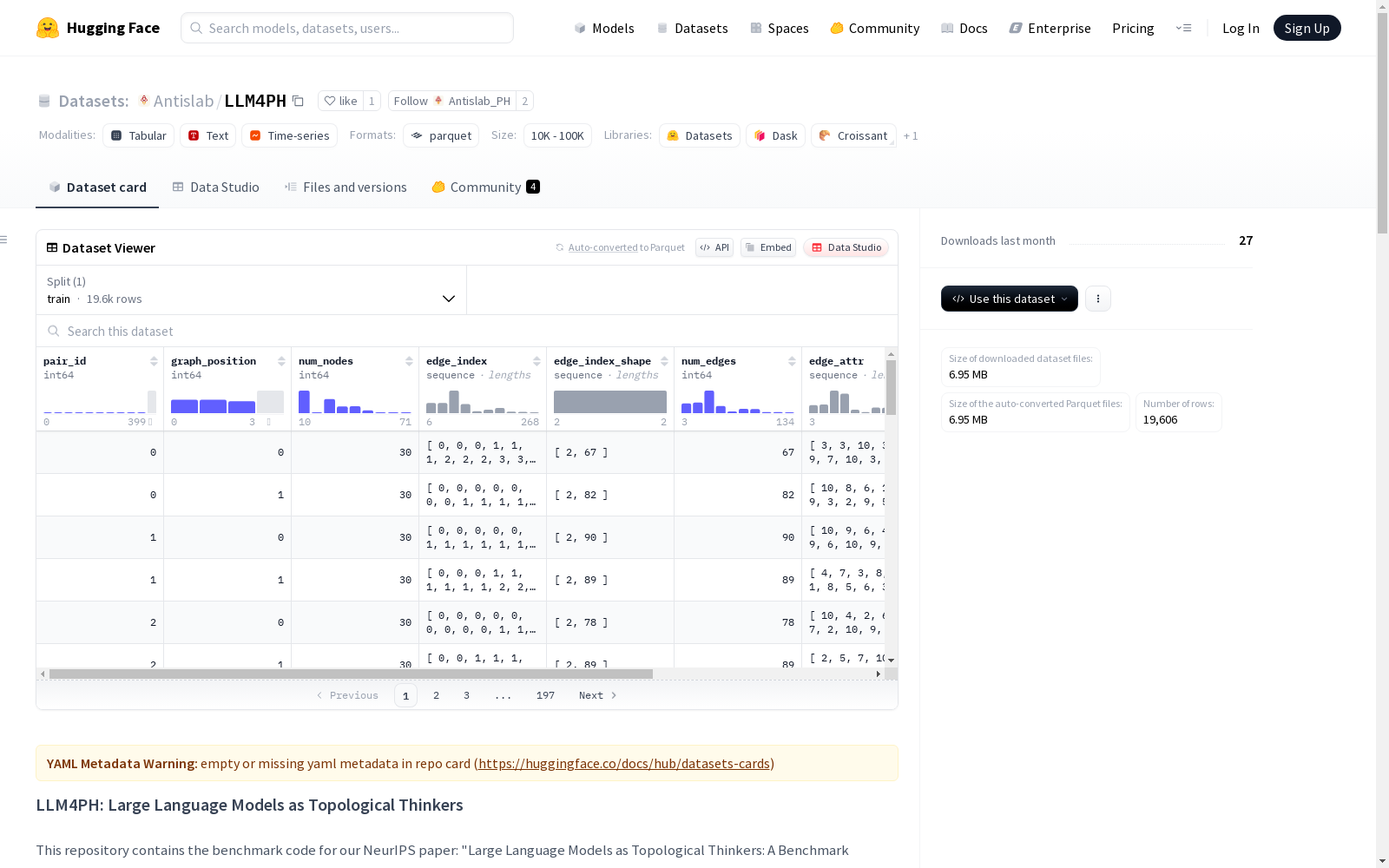Open the API button in Dataset Viewer

click(714, 247)
